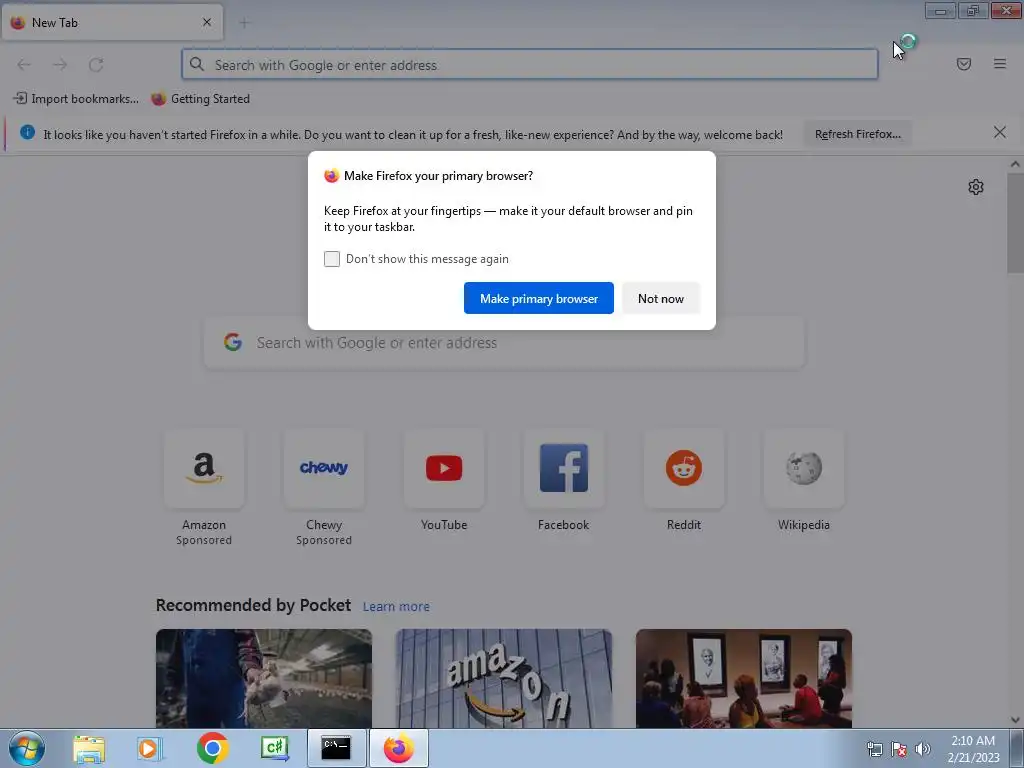The height and width of the screenshot is (768, 1024).
Task: Open the C# application taskbar icon
Action: pos(274,748)
